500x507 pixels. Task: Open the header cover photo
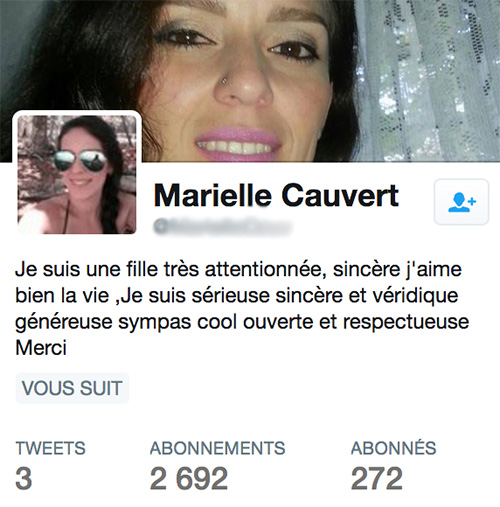250,81
